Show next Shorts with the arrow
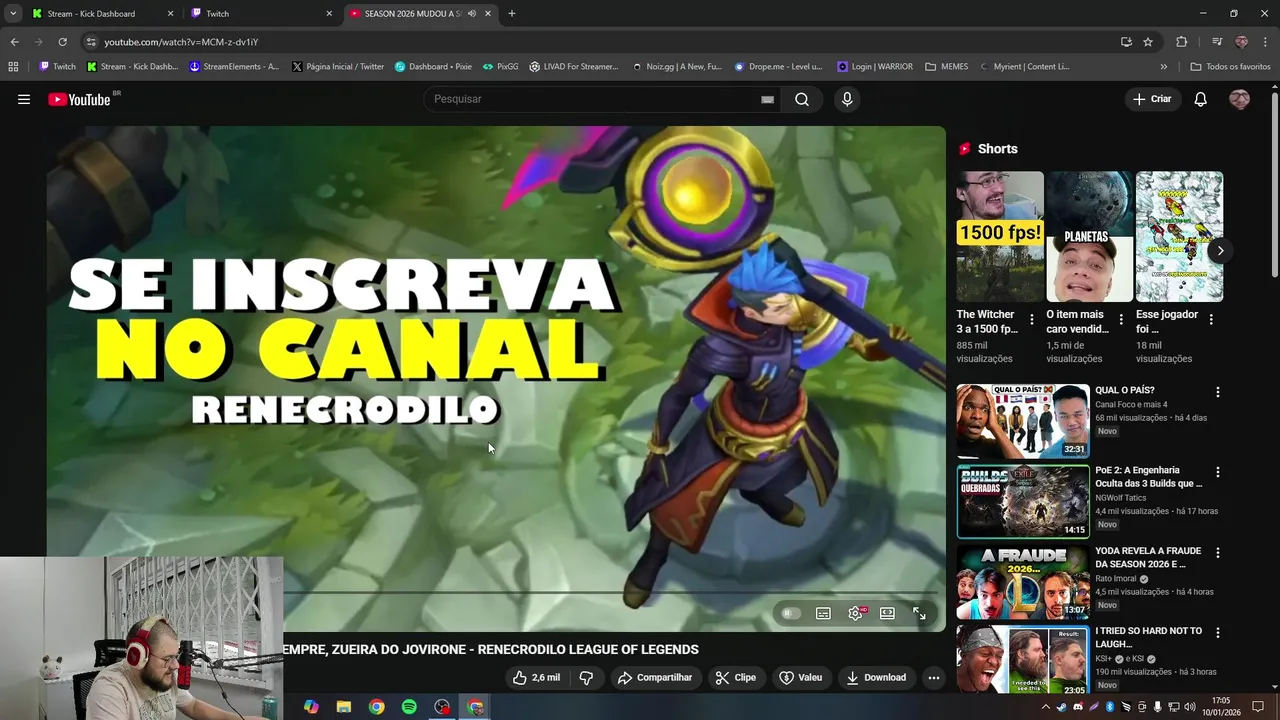The width and height of the screenshot is (1280, 720). point(1220,251)
